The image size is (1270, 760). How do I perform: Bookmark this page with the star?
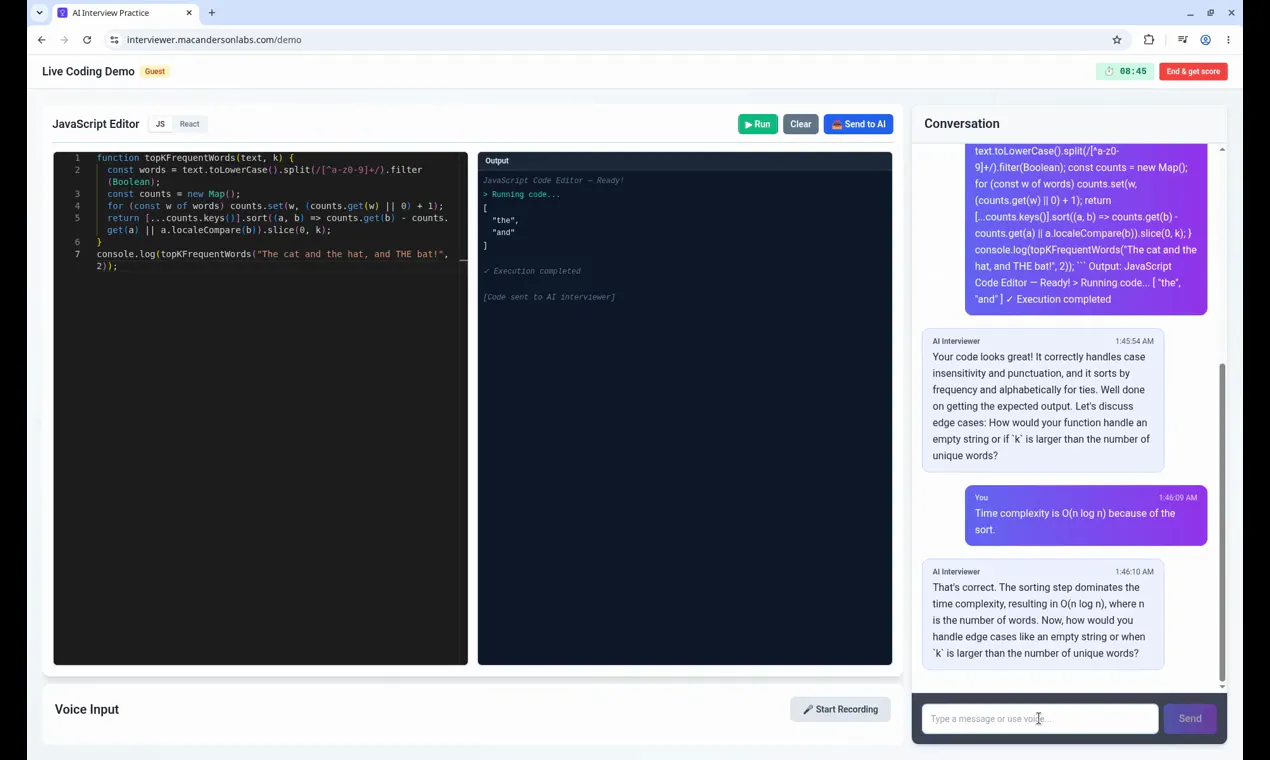pos(1117,40)
